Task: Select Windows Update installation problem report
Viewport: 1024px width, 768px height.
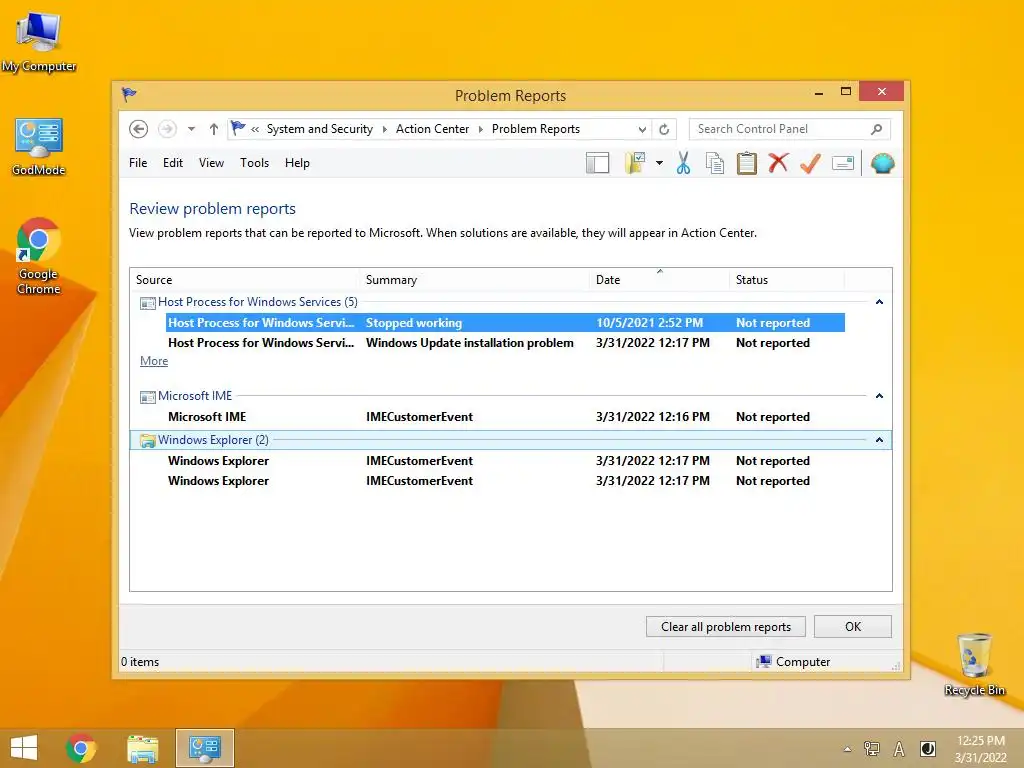Action: point(505,343)
